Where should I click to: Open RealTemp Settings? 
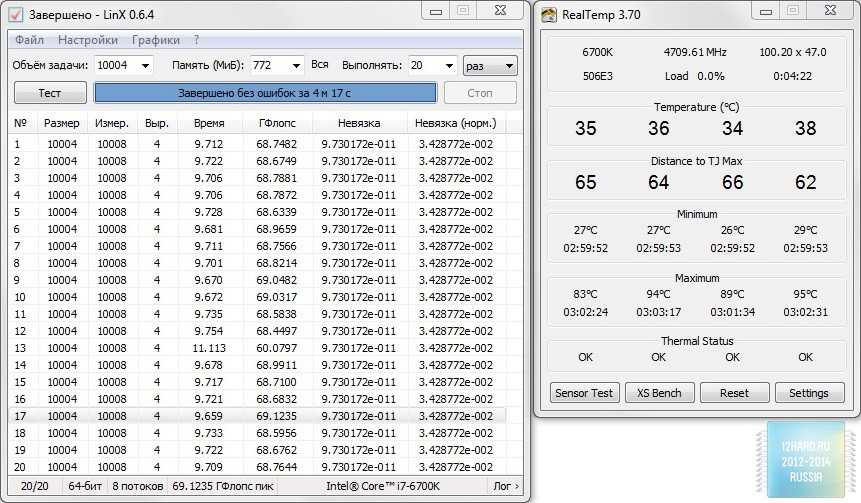pos(809,393)
